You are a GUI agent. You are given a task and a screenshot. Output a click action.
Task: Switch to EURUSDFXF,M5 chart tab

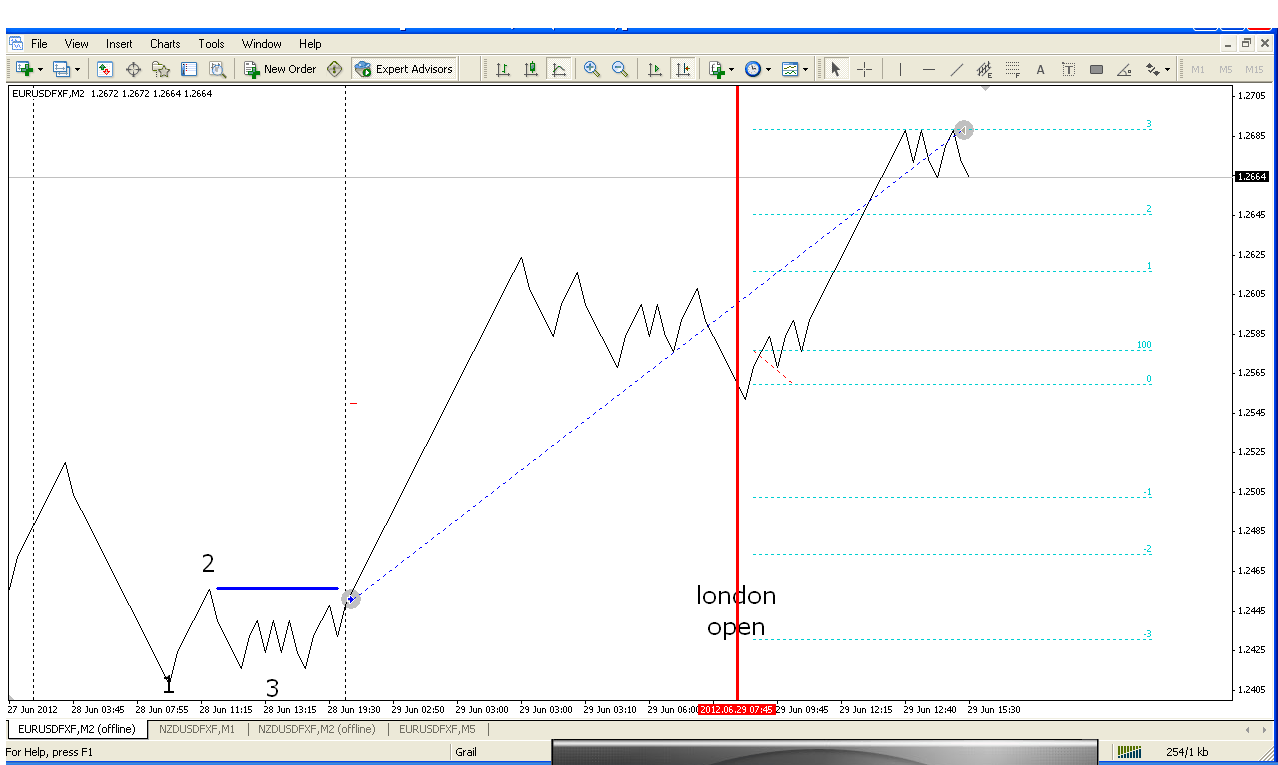(x=437, y=729)
